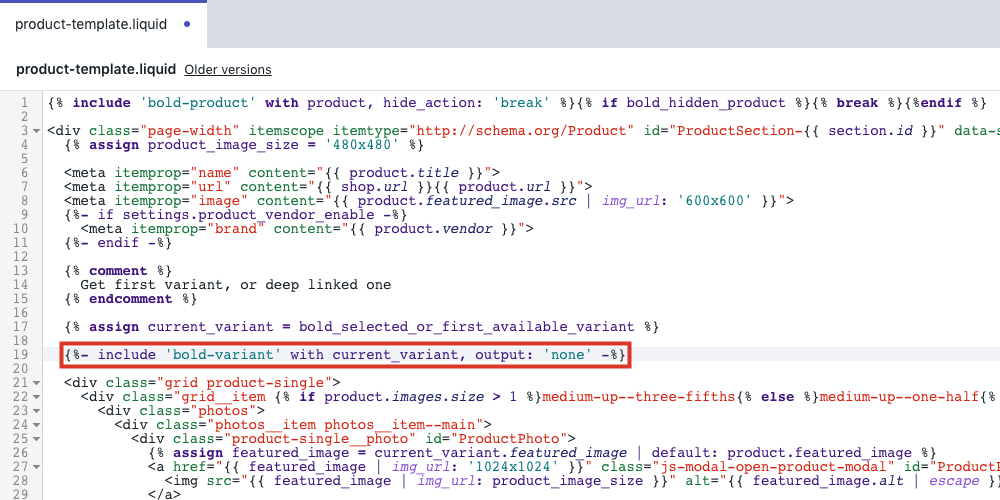
Task: Click the 'bold-product' include statement on line 1
Action: pos(309,103)
